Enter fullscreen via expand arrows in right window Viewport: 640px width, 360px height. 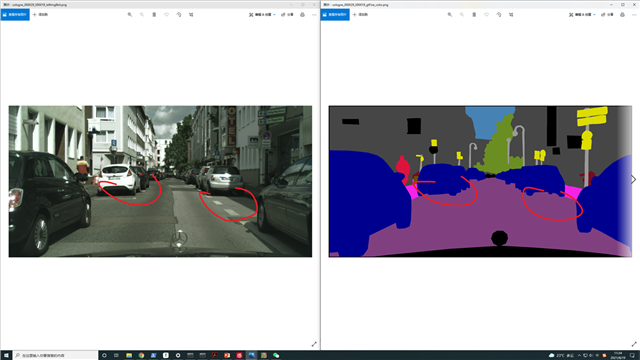pyautogui.click(x=634, y=344)
